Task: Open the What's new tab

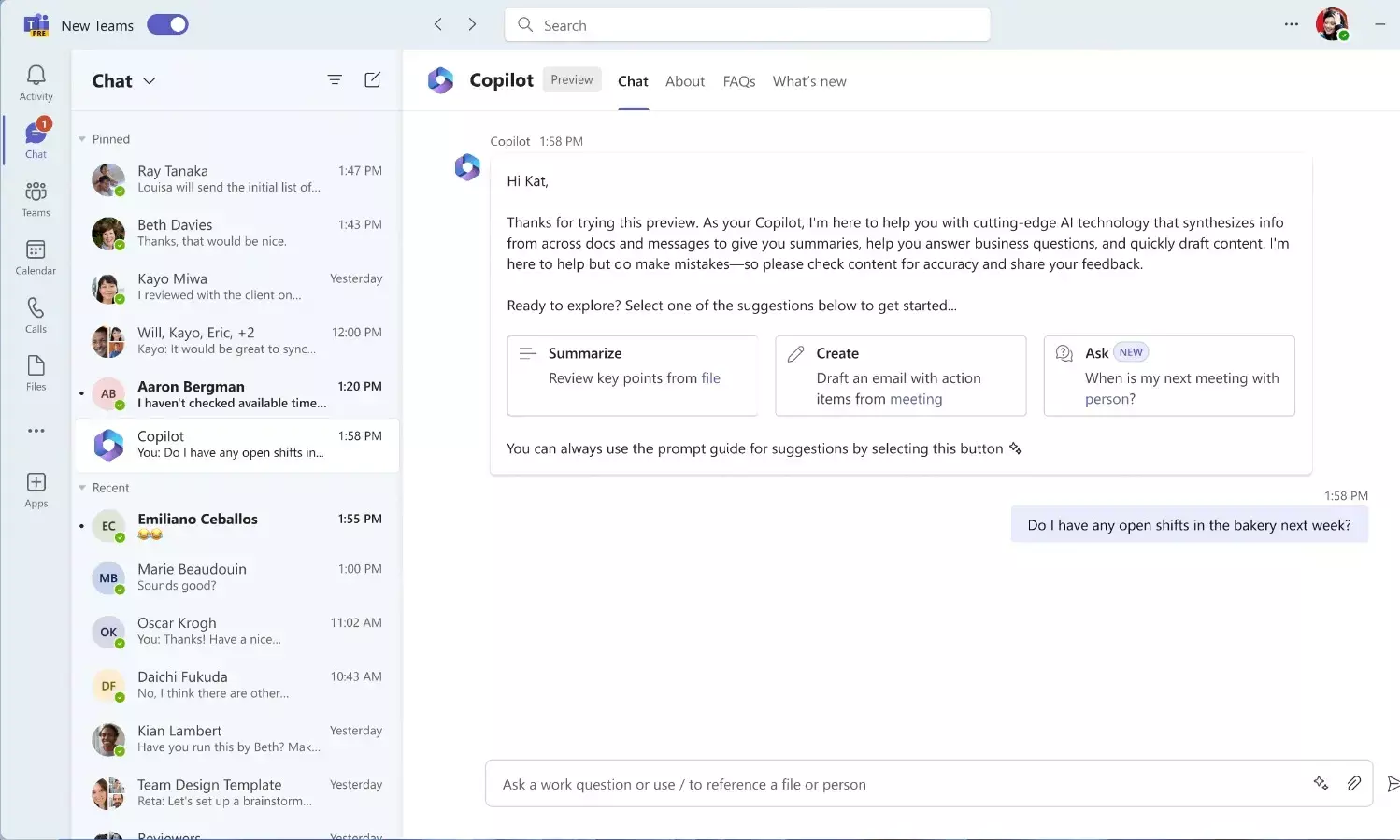Action: coord(809,81)
